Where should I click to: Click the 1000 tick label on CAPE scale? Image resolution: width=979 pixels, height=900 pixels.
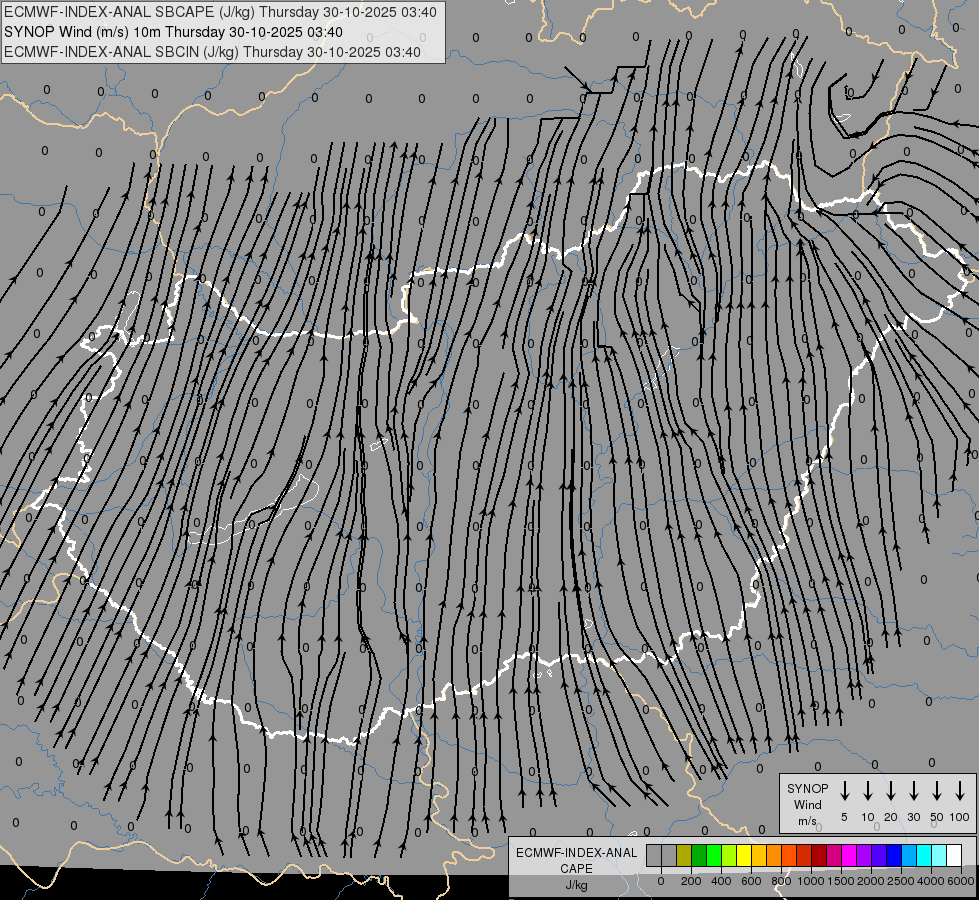pyautogui.click(x=811, y=881)
